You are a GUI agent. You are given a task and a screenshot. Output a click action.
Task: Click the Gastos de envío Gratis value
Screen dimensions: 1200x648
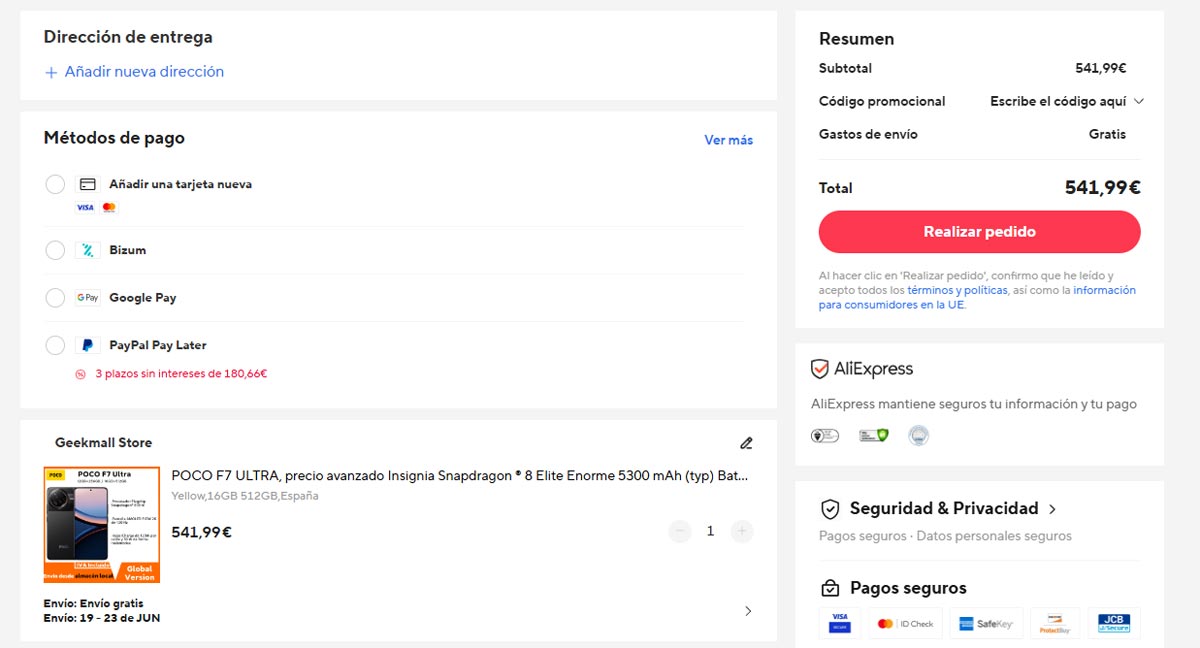coord(1107,134)
